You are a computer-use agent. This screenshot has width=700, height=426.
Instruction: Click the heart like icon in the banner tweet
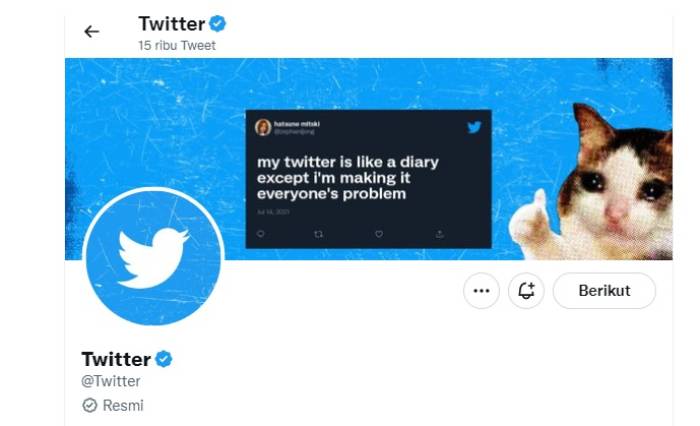tap(379, 233)
